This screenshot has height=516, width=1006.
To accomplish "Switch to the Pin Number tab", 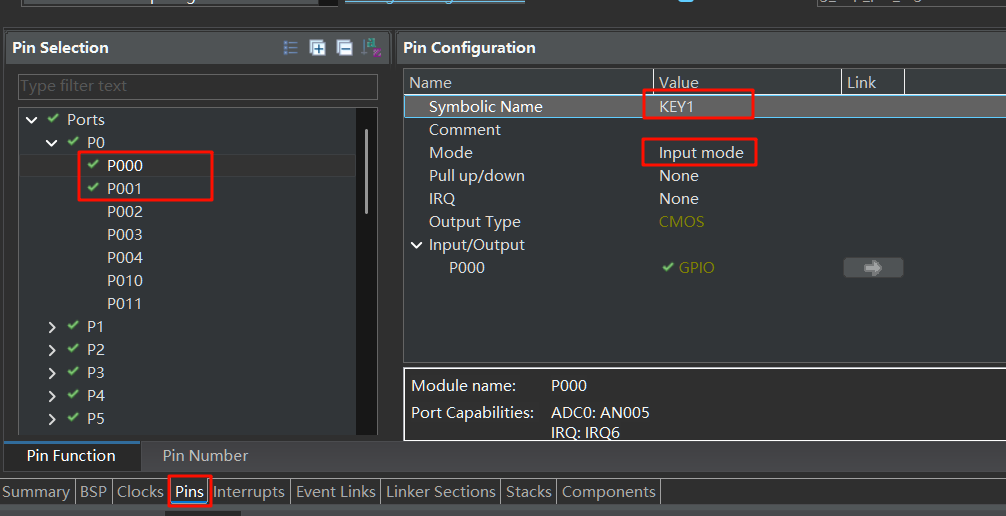I will coord(205,456).
